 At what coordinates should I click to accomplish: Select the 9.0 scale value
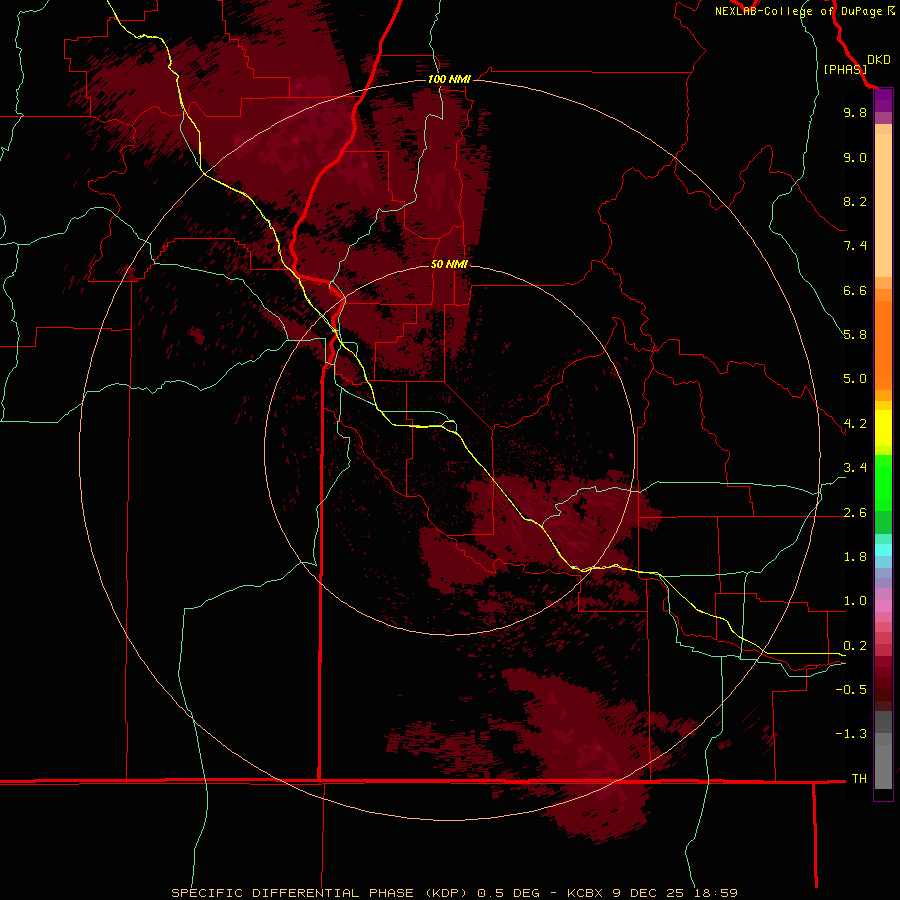(x=855, y=157)
